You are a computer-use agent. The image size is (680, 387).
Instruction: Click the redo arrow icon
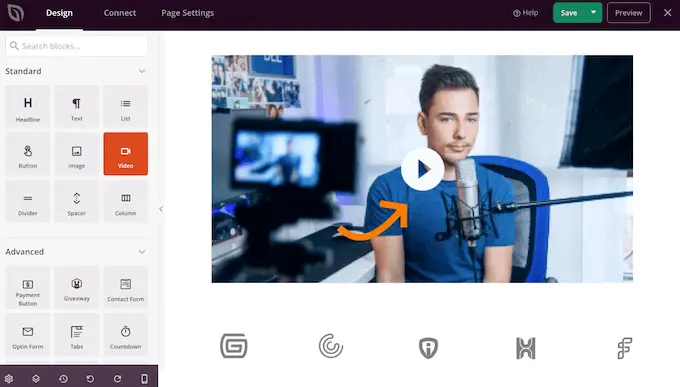coord(118,379)
